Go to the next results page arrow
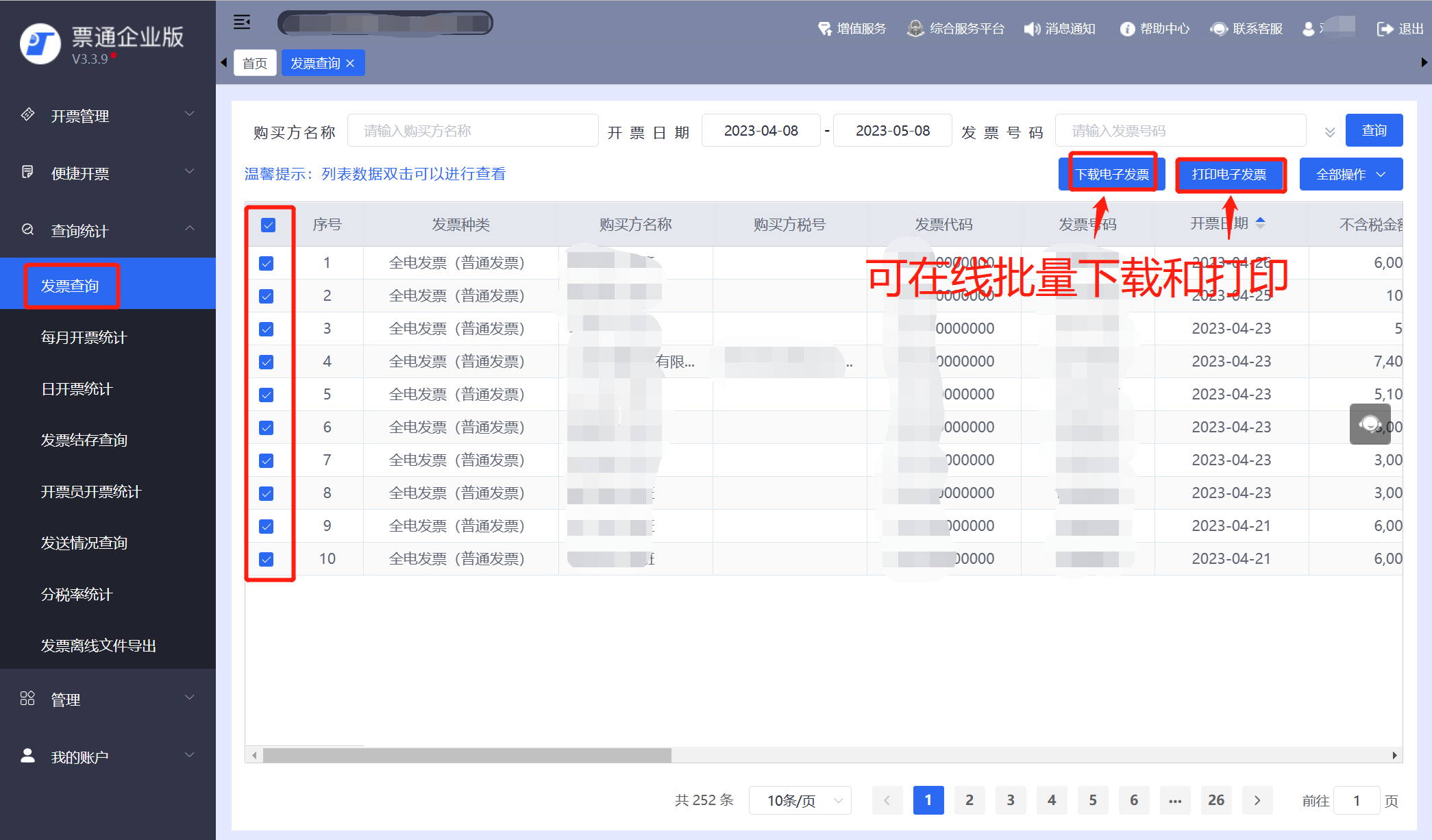This screenshot has width=1432, height=840. pos(1257,800)
